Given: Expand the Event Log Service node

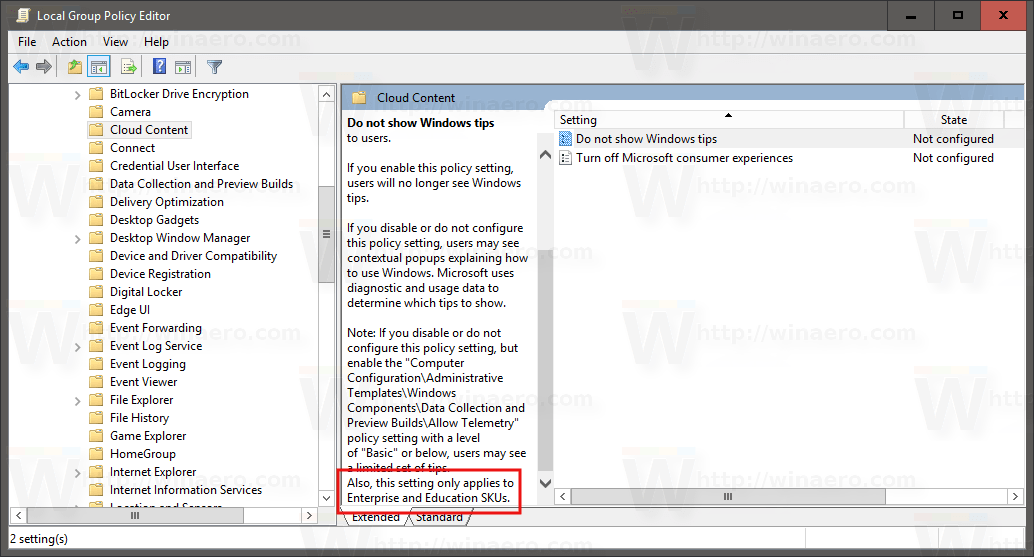Looking at the screenshot, I should tap(77, 347).
